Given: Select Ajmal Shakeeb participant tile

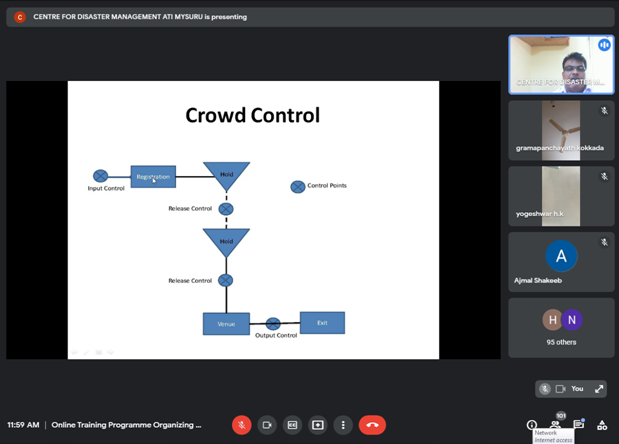Looking at the screenshot, I should coord(561,262).
